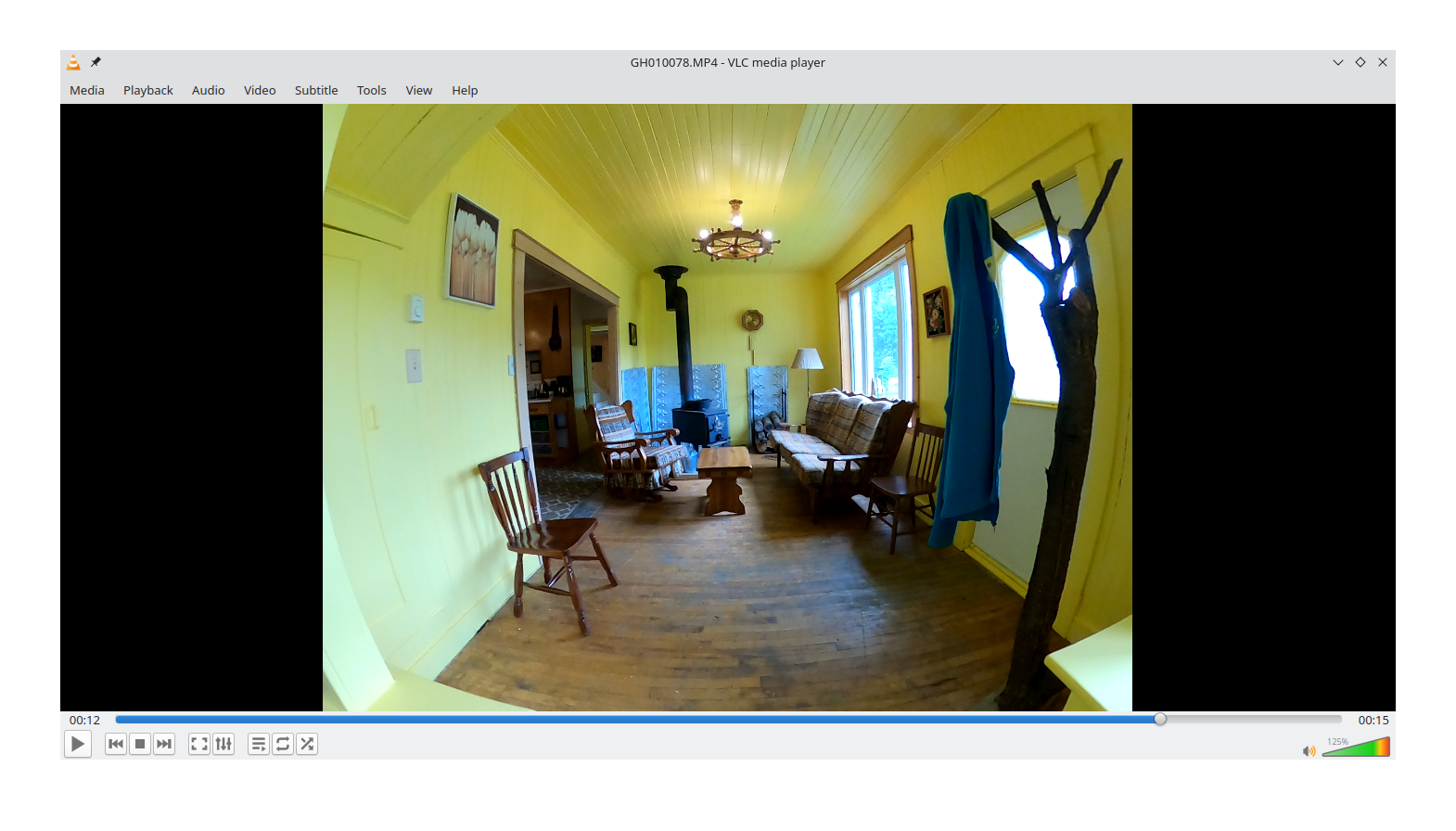Screen dimensions: 1456x831
Task: Click the seek bar progress track
Action: point(728,720)
